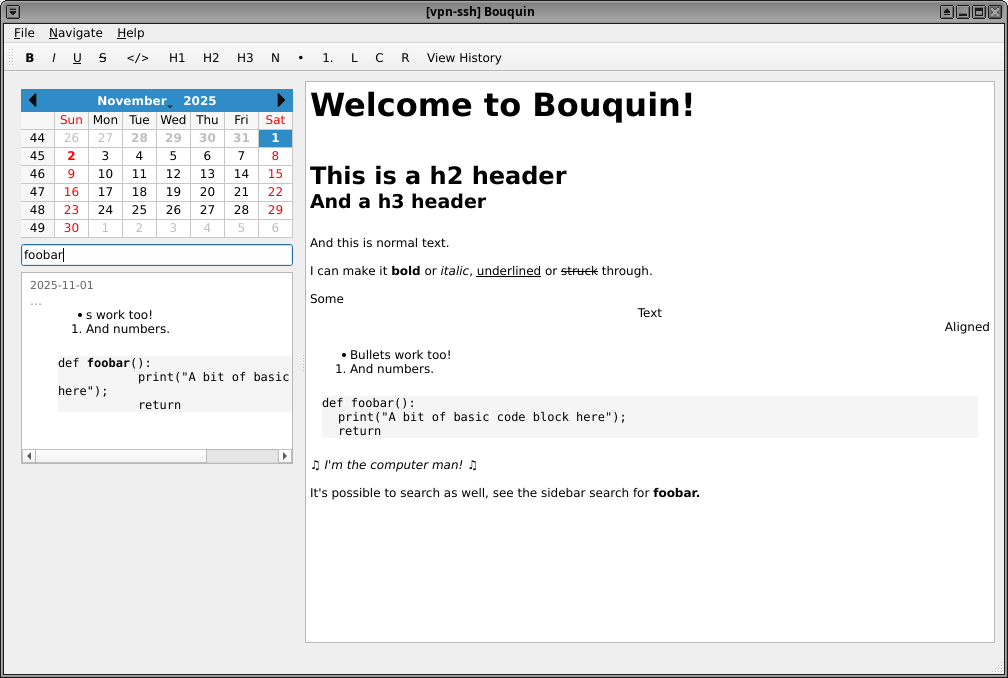Open View History from the toolbar
The width and height of the screenshot is (1008, 678).
(464, 57)
